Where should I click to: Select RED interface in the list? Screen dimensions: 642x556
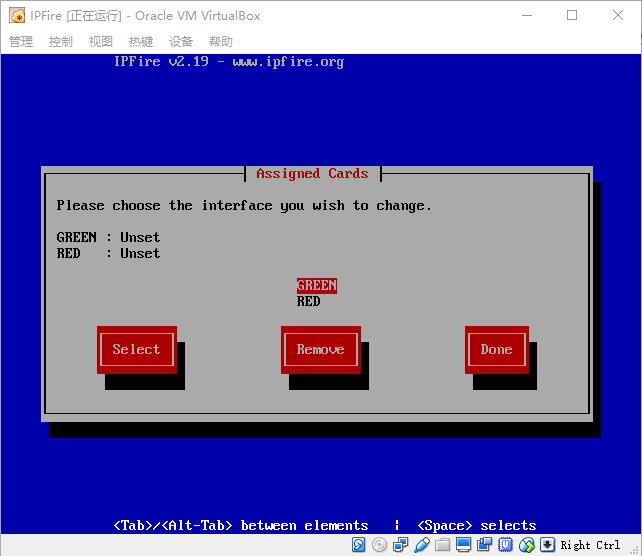(x=309, y=301)
